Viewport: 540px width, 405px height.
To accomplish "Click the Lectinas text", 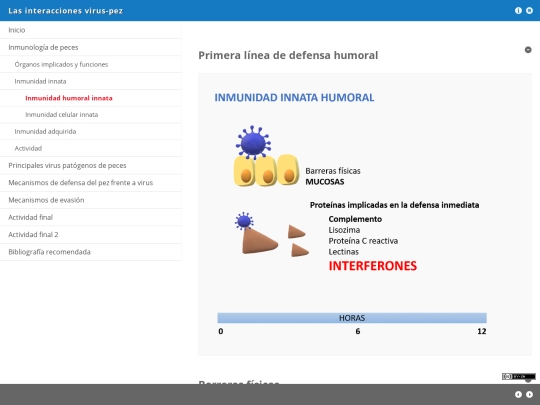I will coord(343,252).
